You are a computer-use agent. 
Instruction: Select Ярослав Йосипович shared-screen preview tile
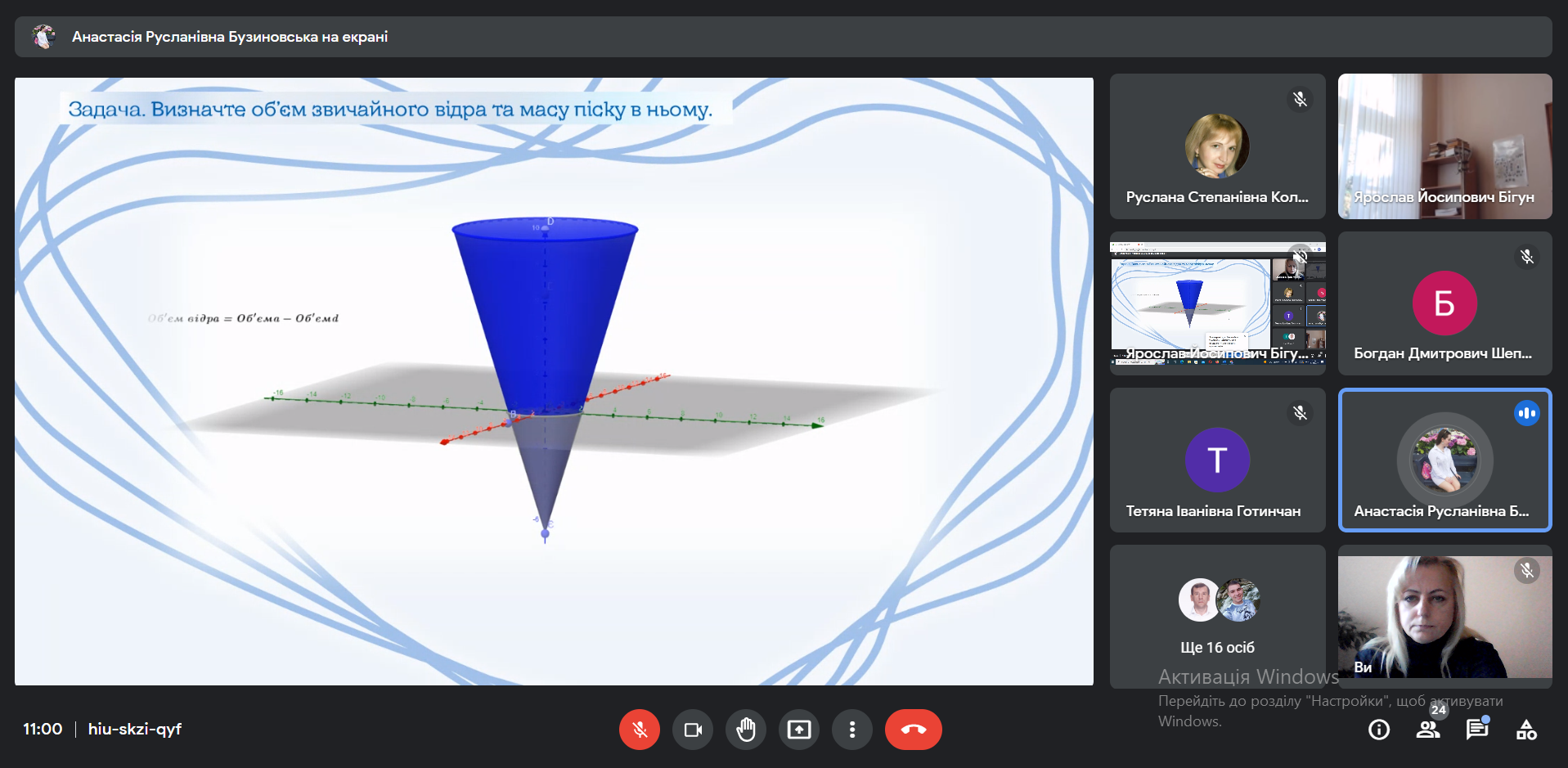[x=1217, y=303]
